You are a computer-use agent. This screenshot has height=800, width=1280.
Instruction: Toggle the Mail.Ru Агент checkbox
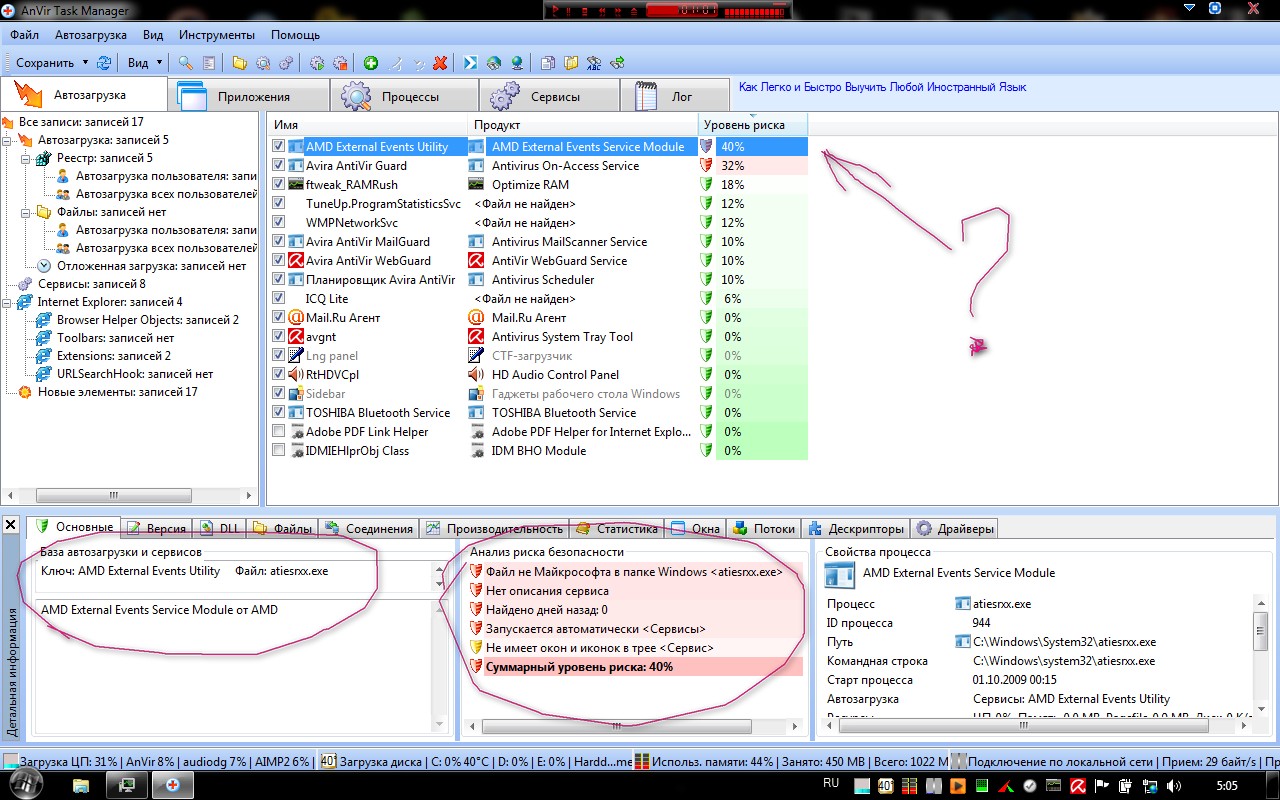coord(278,318)
